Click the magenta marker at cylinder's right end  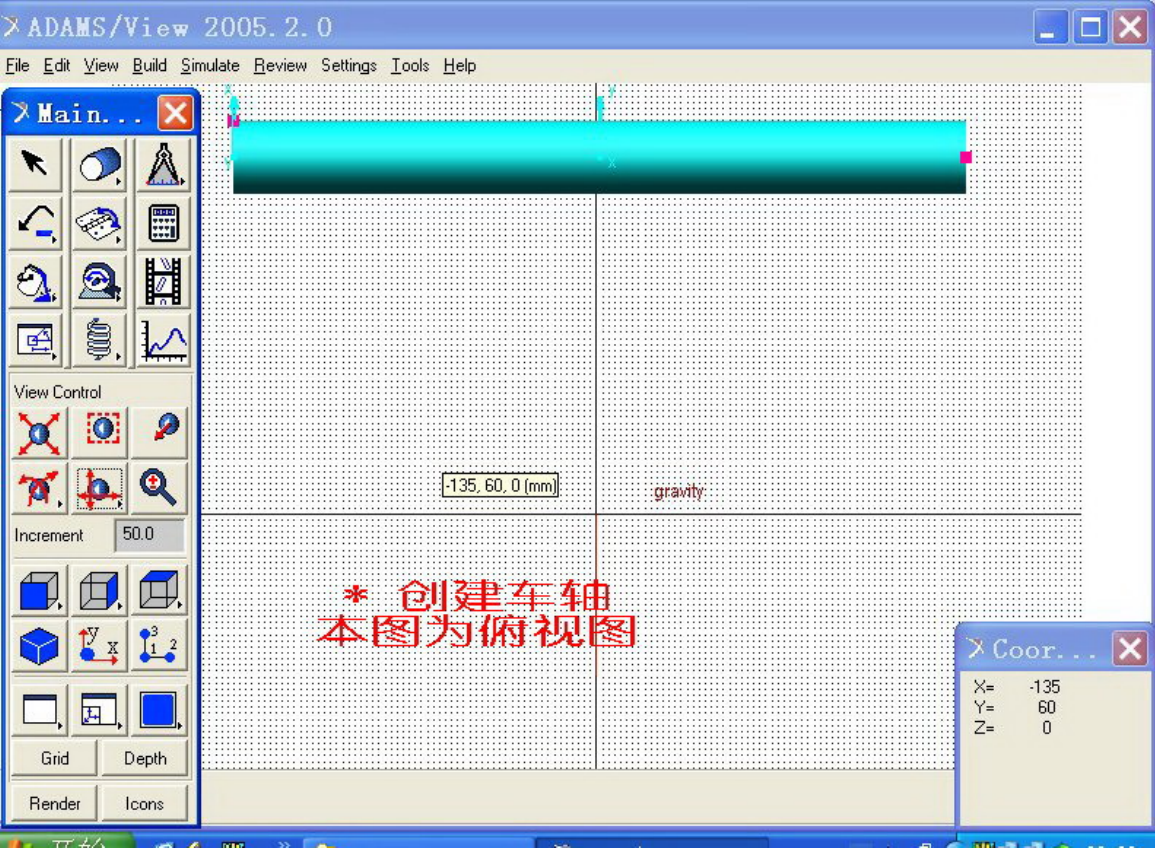point(966,157)
